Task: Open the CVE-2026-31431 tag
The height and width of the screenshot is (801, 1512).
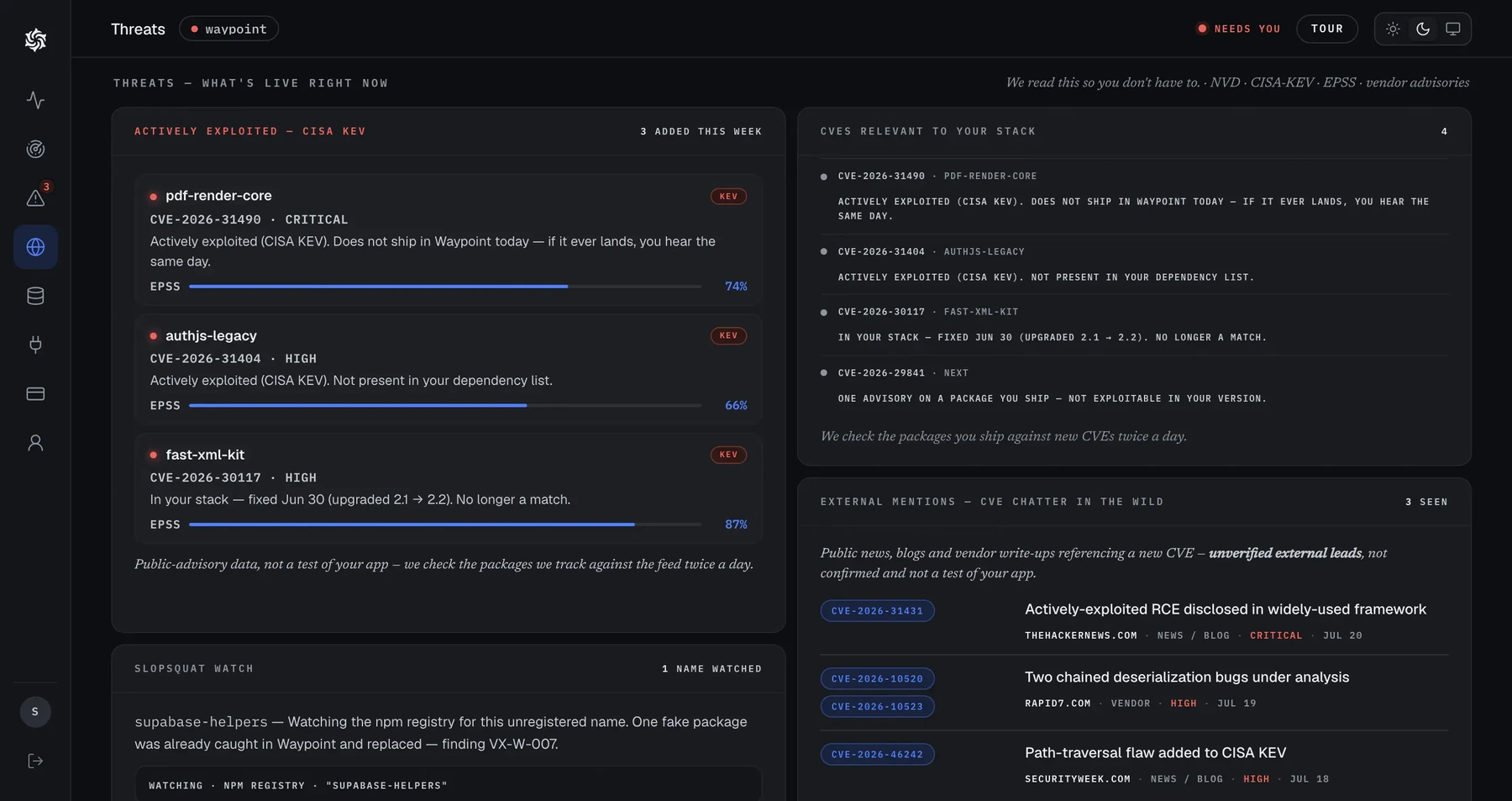Action: 877,611
